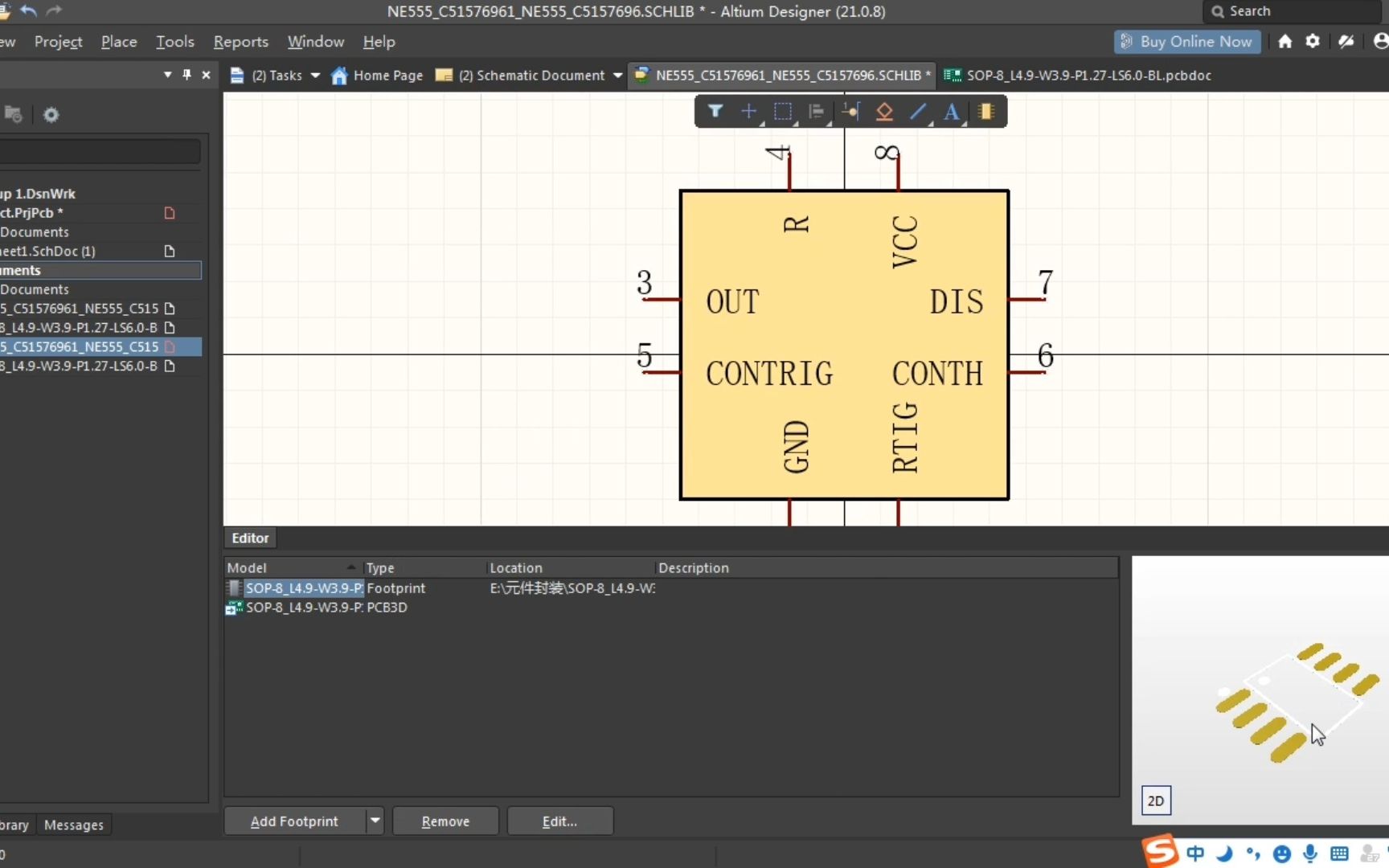Image resolution: width=1389 pixels, height=868 pixels.
Task: Select the SOP-8 Footprint model row
Action: click(670, 588)
